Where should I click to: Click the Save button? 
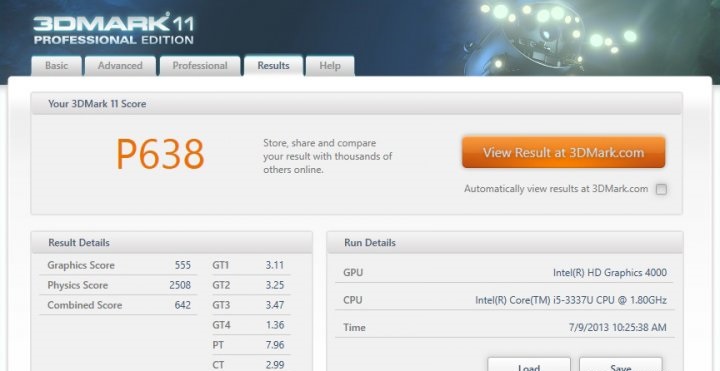[x=620, y=365]
